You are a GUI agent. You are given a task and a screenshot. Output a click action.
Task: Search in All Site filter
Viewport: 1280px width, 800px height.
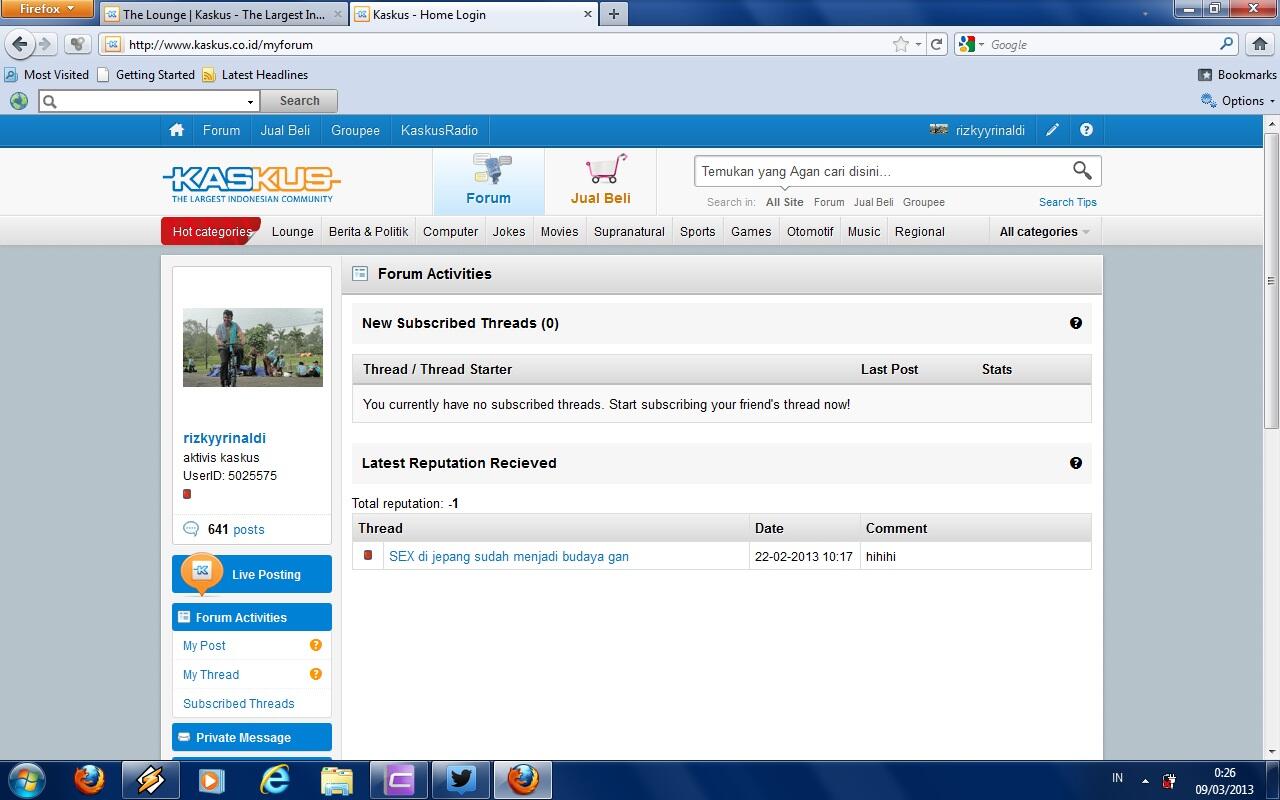[784, 202]
